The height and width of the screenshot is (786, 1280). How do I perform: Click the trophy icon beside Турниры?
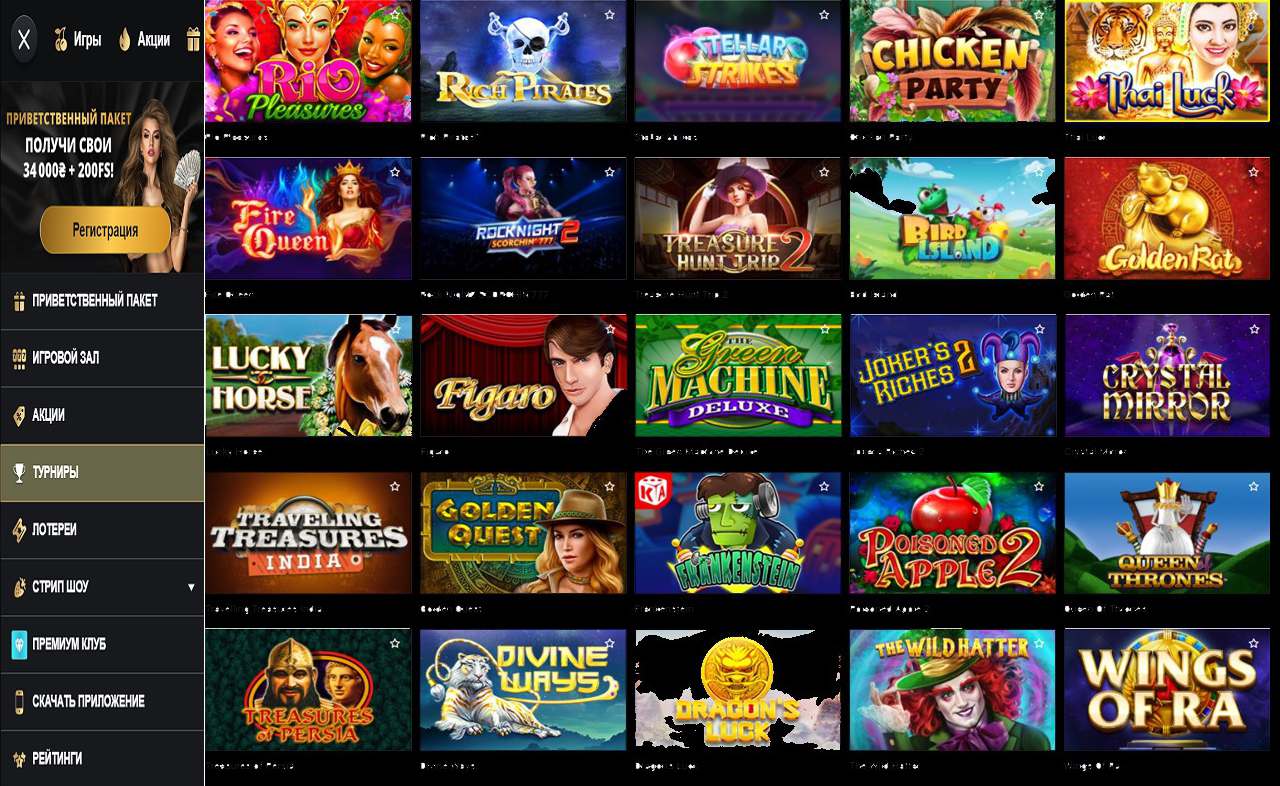tap(19, 473)
